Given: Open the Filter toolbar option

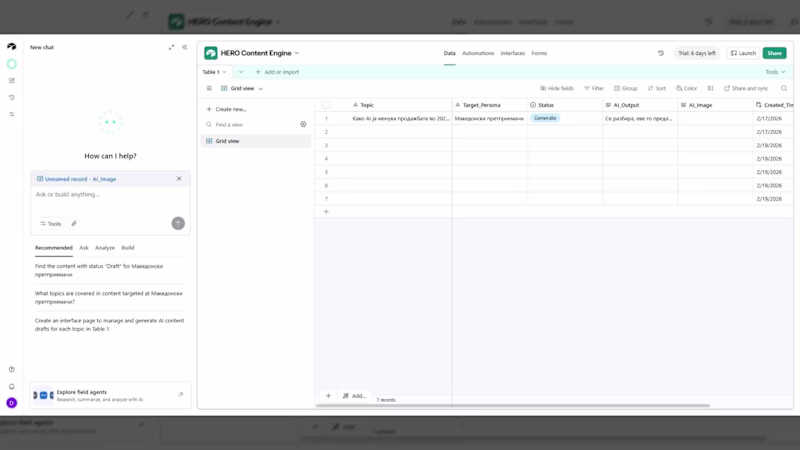Looking at the screenshot, I should pyautogui.click(x=594, y=88).
